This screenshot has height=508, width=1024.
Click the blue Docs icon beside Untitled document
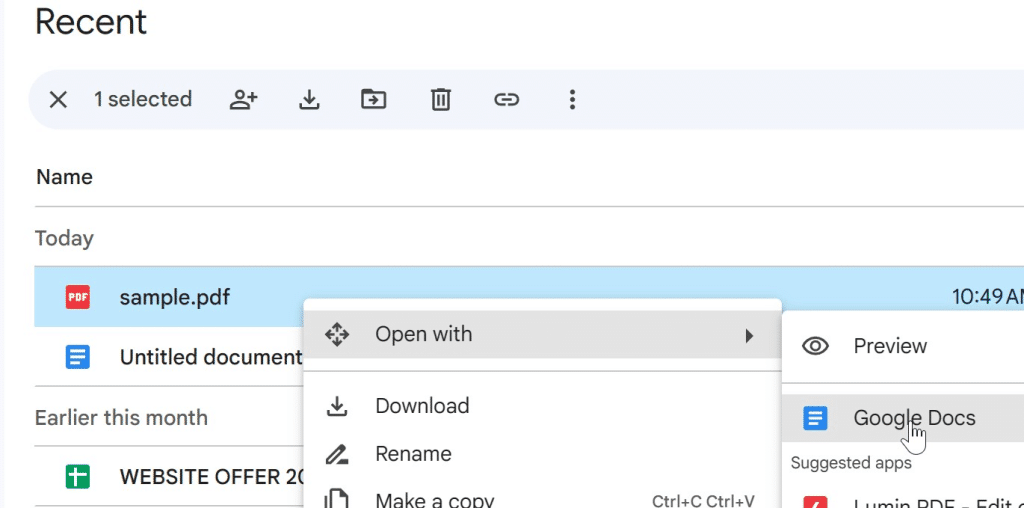coord(78,357)
